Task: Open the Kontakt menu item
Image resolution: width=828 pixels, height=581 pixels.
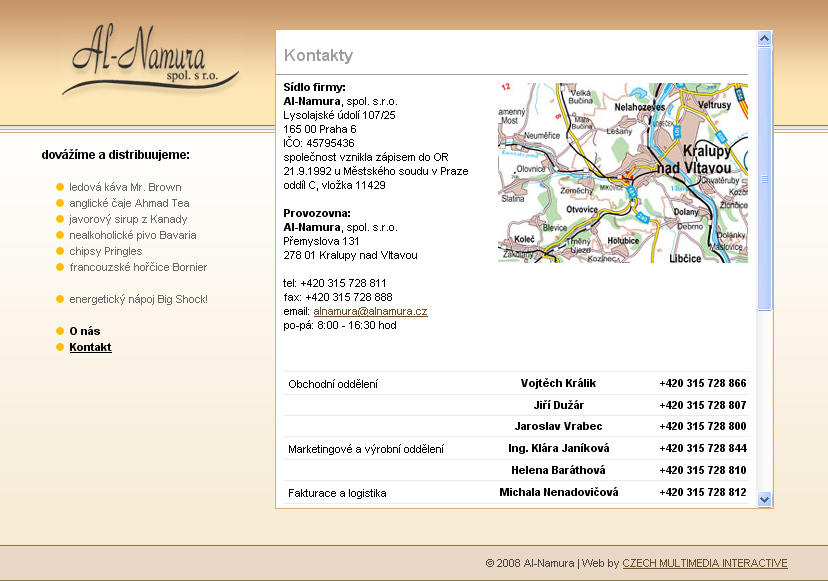Action: tap(90, 347)
